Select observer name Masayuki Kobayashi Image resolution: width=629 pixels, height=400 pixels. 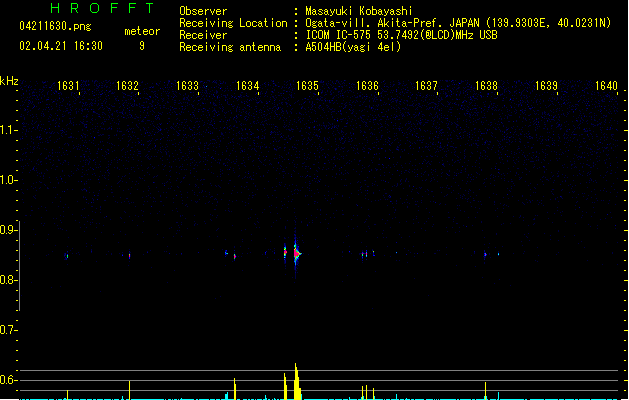tap(359, 11)
